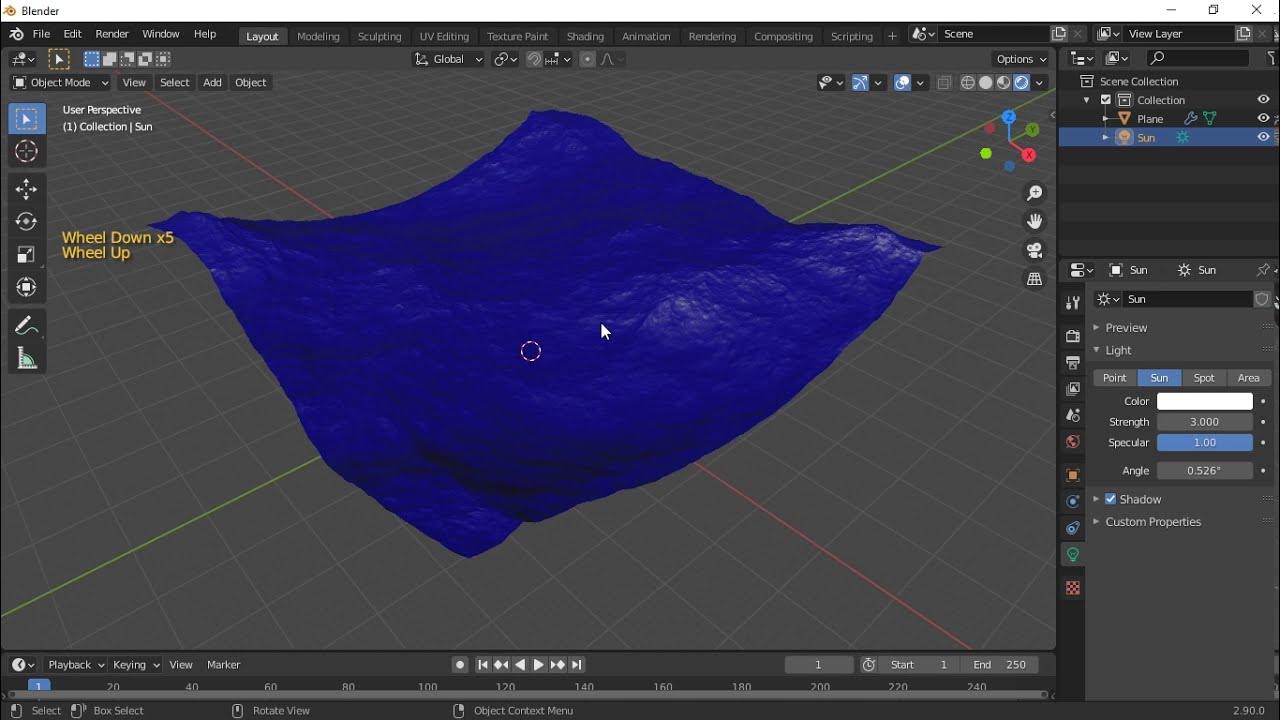Switch to rendered viewport shading
Image resolution: width=1280 pixels, height=720 pixels.
[x=1022, y=83]
